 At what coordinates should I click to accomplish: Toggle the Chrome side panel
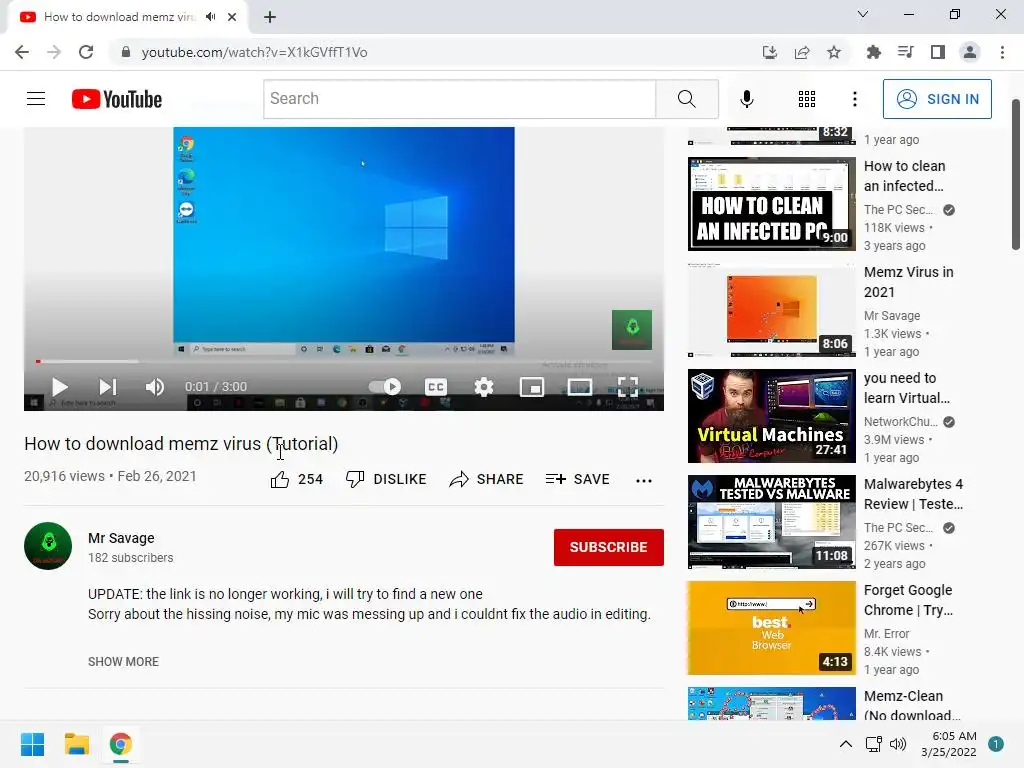click(x=938, y=52)
